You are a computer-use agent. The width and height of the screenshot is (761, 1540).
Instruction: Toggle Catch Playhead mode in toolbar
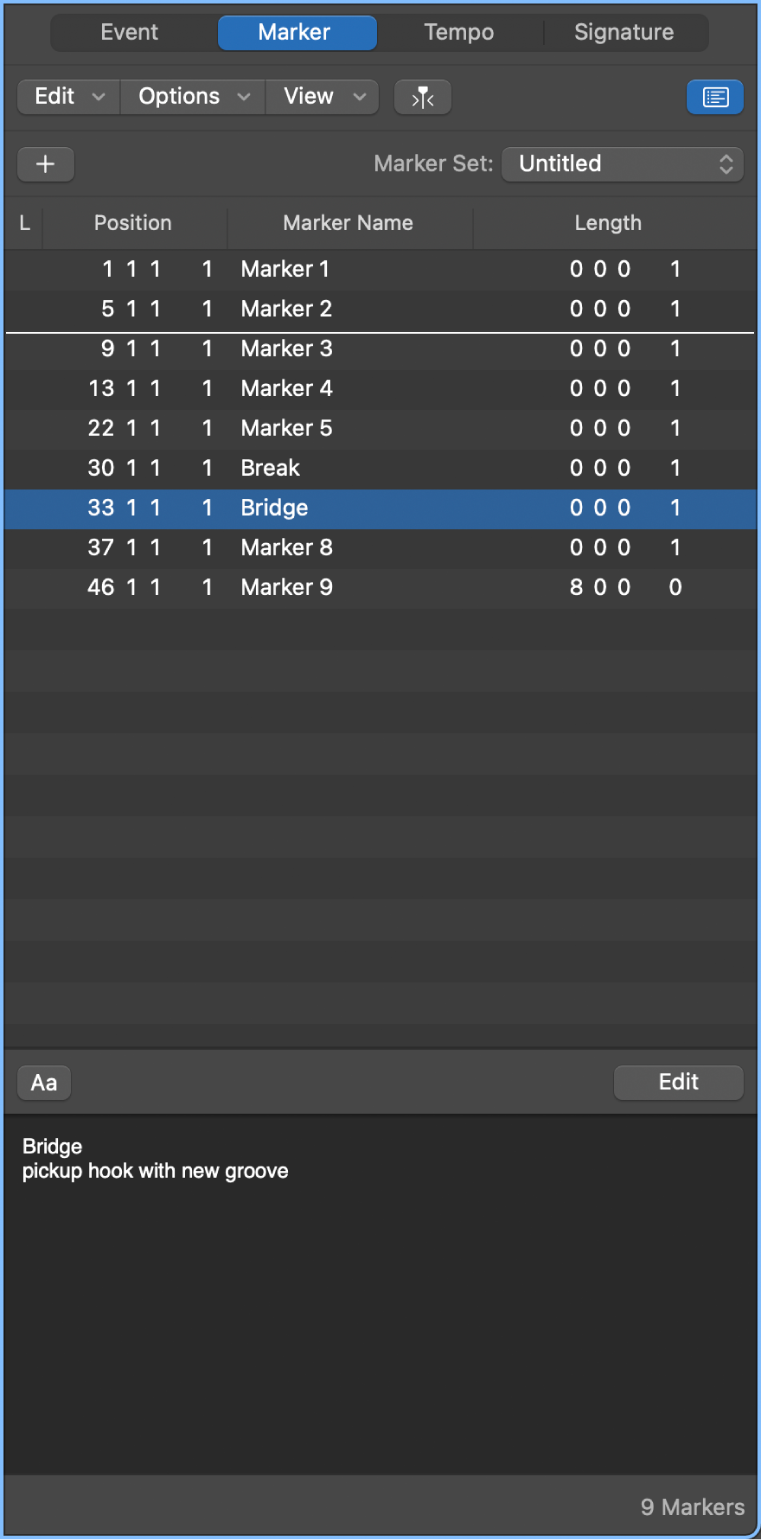coord(422,97)
